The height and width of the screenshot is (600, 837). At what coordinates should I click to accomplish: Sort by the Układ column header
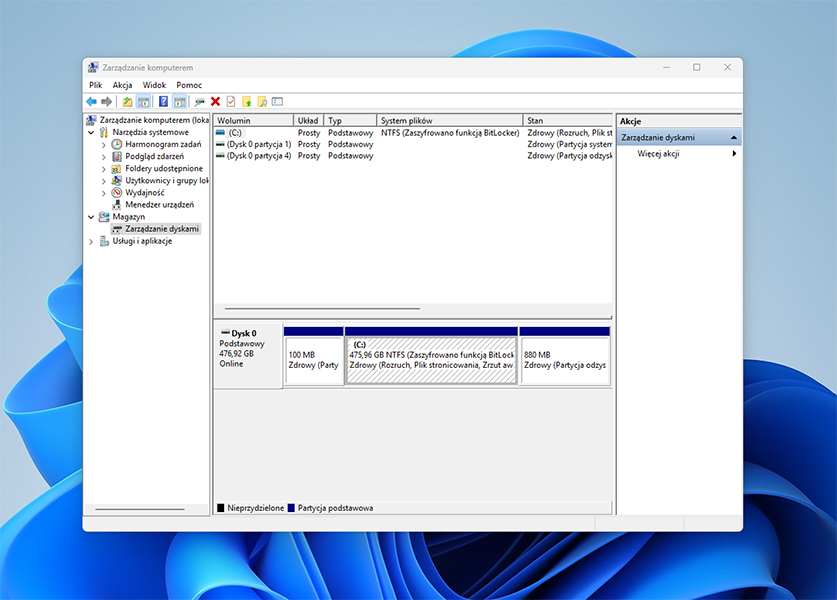tap(309, 121)
